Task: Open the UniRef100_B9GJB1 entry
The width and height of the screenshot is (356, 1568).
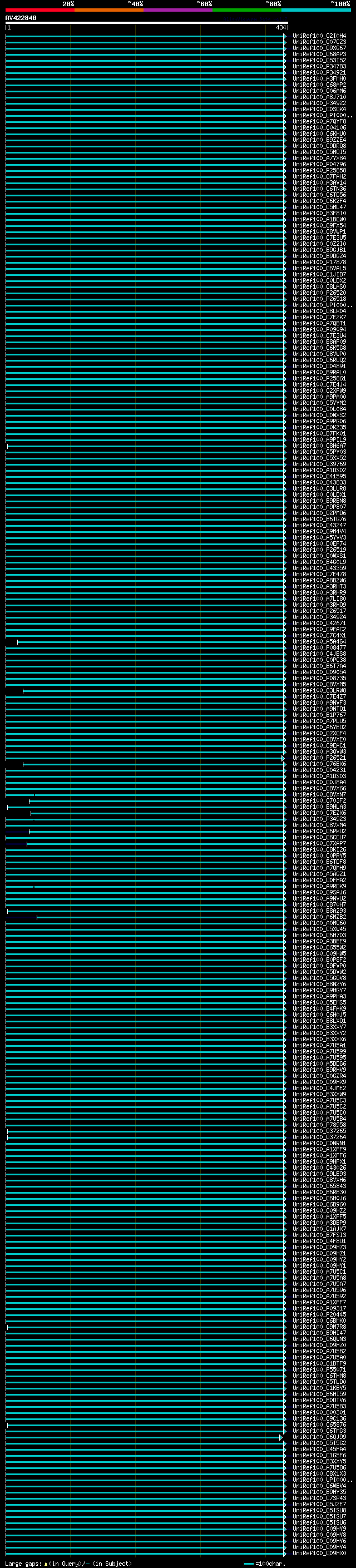Action: [x=319, y=250]
